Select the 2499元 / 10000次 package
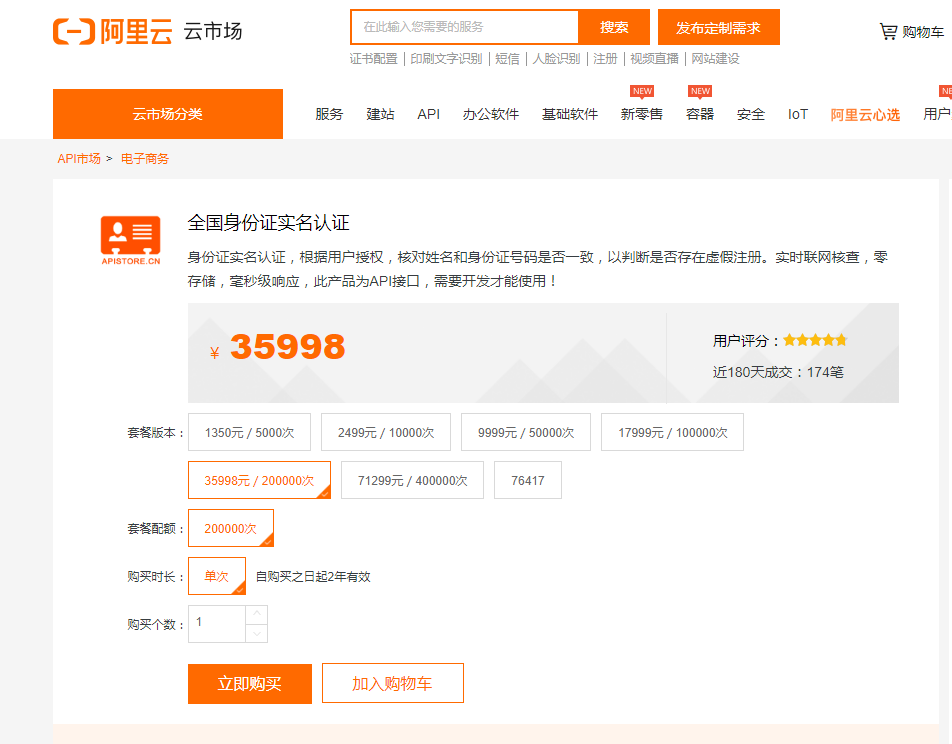 (x=386, y=432)
